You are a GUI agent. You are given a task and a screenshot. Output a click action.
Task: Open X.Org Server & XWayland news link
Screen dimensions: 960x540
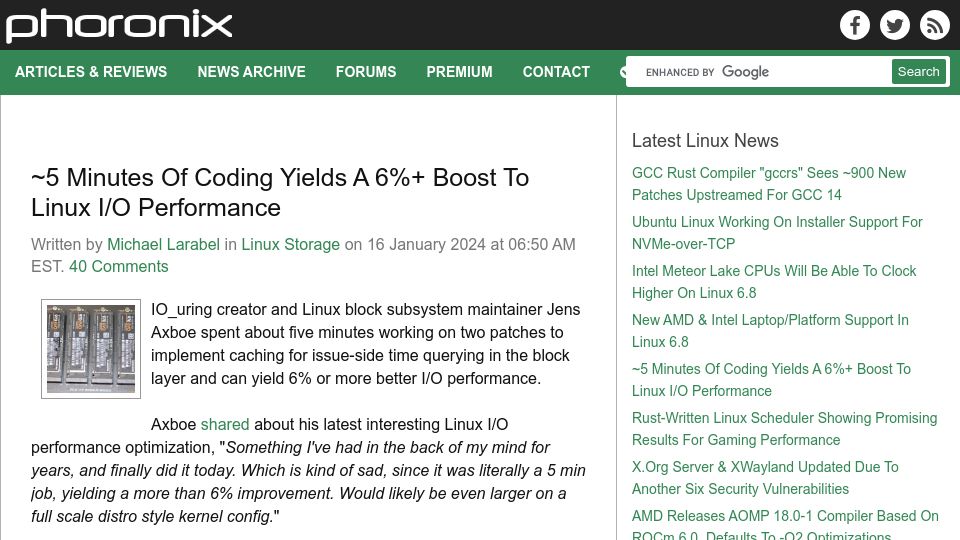[765, 478]
